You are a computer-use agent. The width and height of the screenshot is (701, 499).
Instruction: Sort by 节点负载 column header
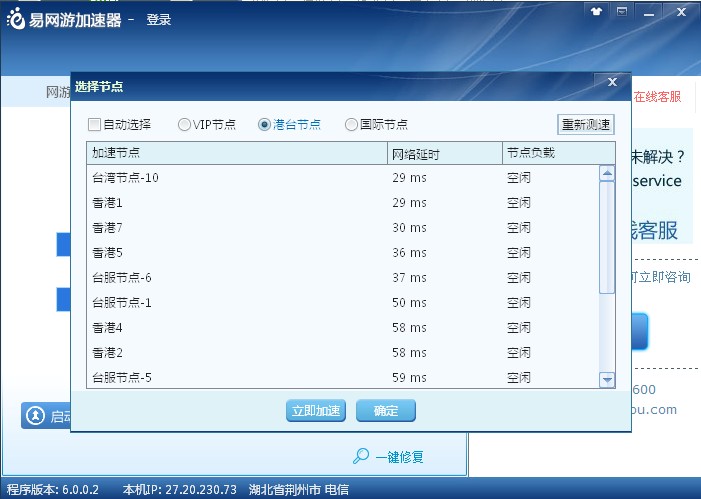click(x=559, y=153)
